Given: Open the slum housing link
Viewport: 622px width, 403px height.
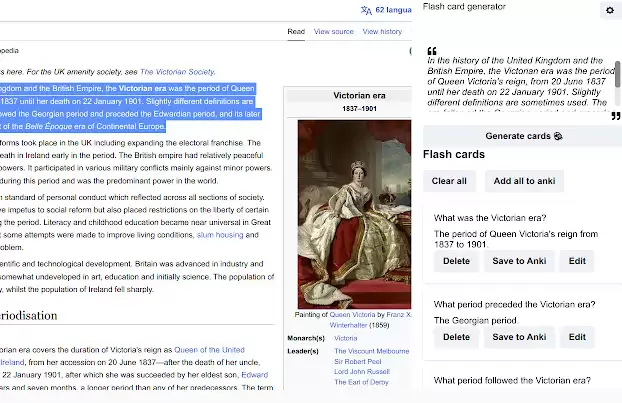Looking at the screenshot, I should pyautogui.click(x=220, y=235).
